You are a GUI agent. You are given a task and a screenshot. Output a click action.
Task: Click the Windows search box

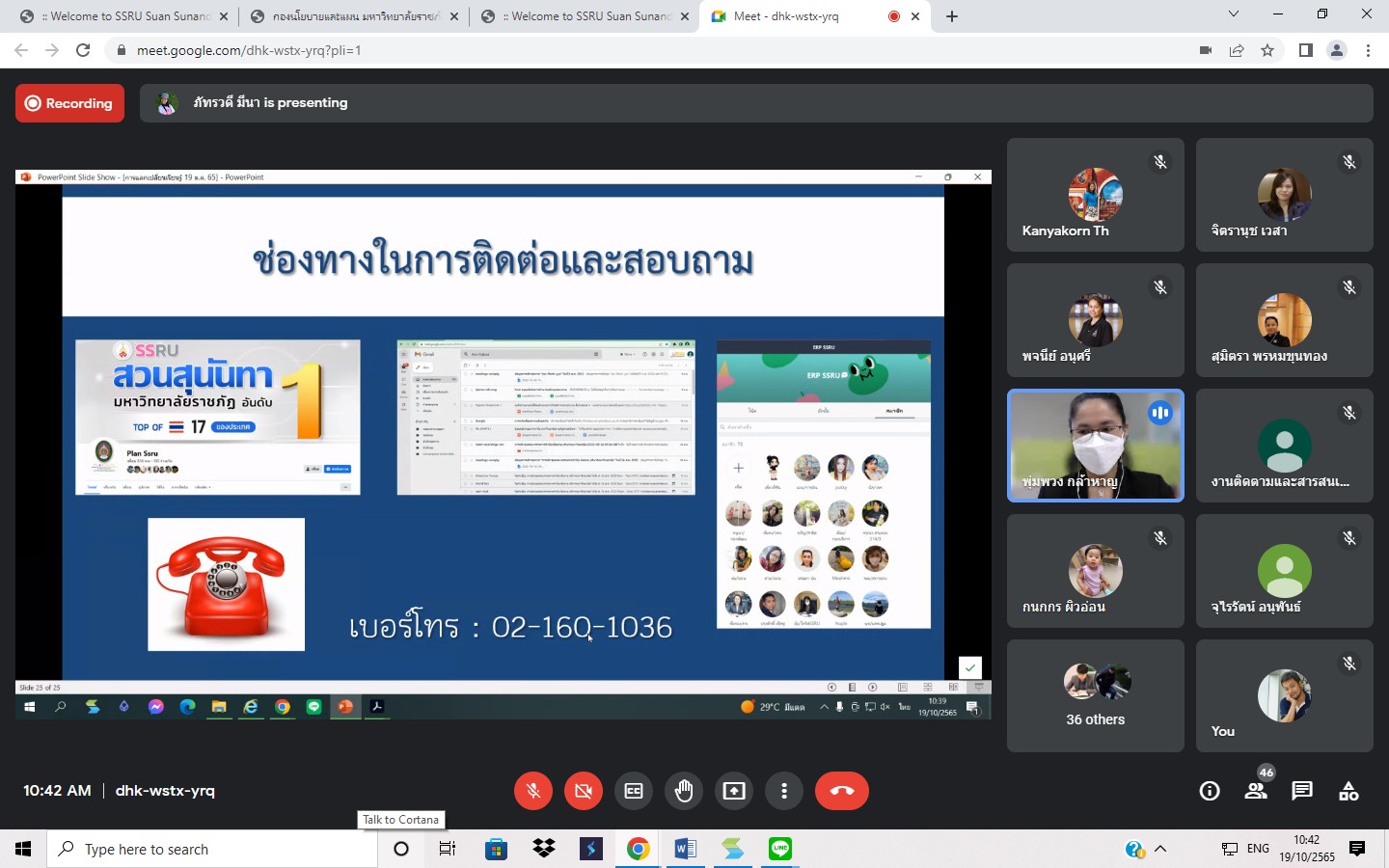(x=212, y=849)
